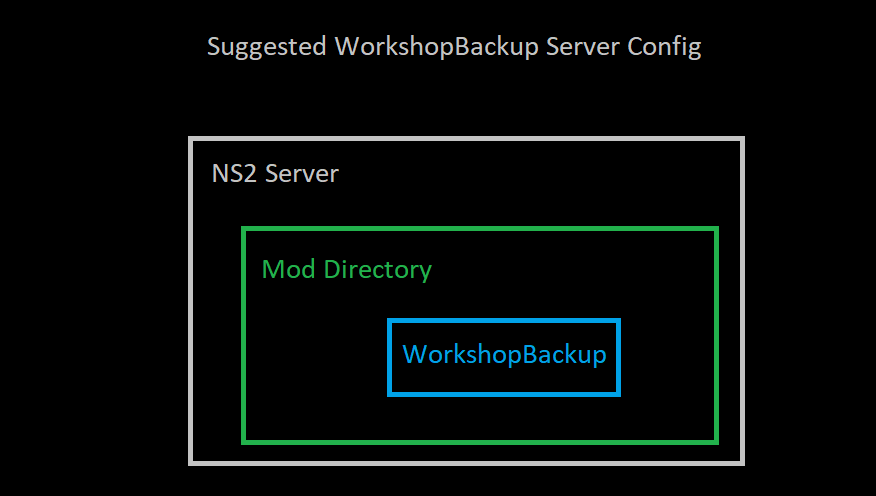
Task: Click the bottom-left corner of the gray box
Action: click(x=191, y=462)
